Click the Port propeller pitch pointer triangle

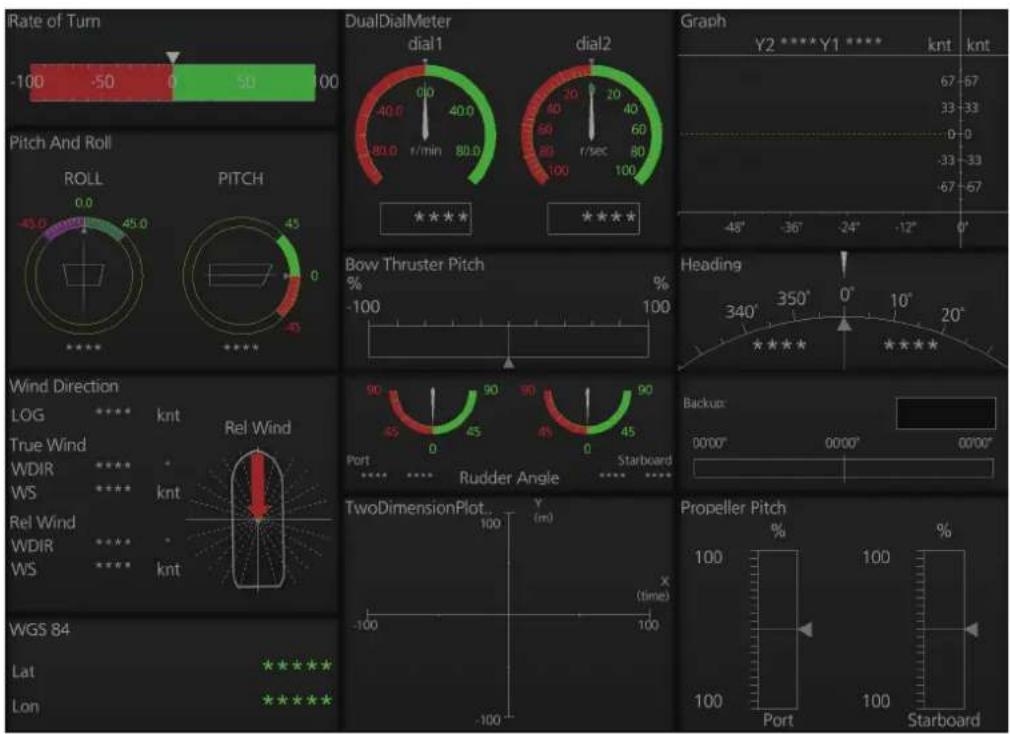pyautogui.click(x=805, y=629)
